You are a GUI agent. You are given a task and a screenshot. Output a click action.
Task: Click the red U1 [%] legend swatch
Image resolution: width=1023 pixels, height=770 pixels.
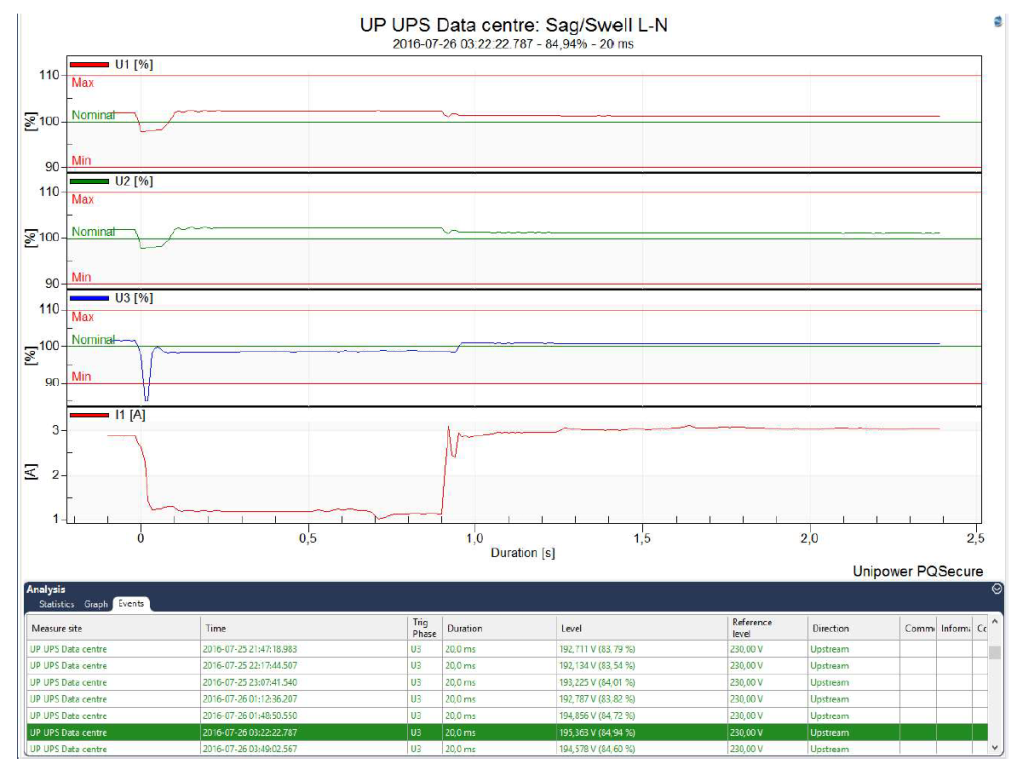(89, 65)
